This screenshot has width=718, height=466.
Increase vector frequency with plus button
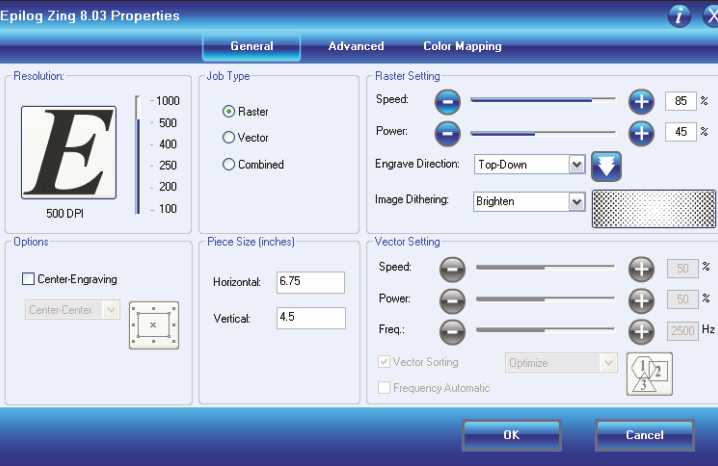click(x=641, y=332)
